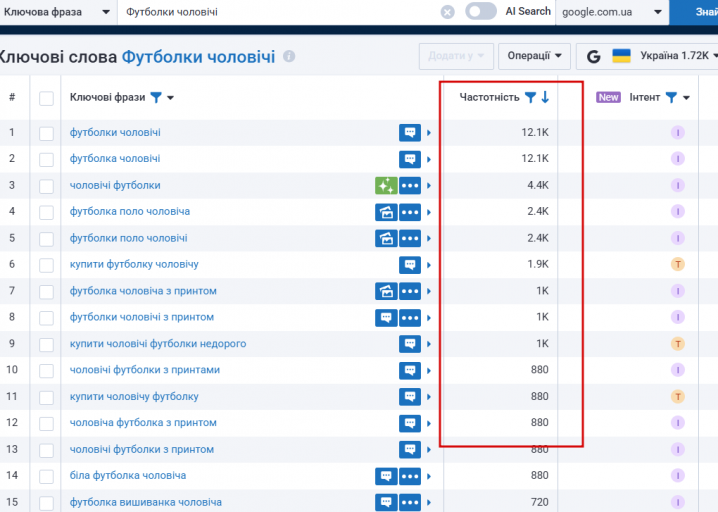Viewport: 718px width, 512px height.
Task: Click T intent badge in купити футболку чоловічу row
Action: click(678, 264)
